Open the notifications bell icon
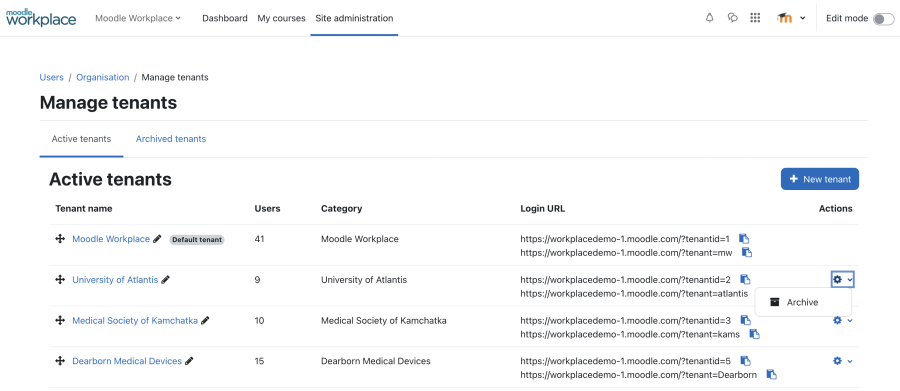This screenshot has height=391, width=900. point(709,18)
